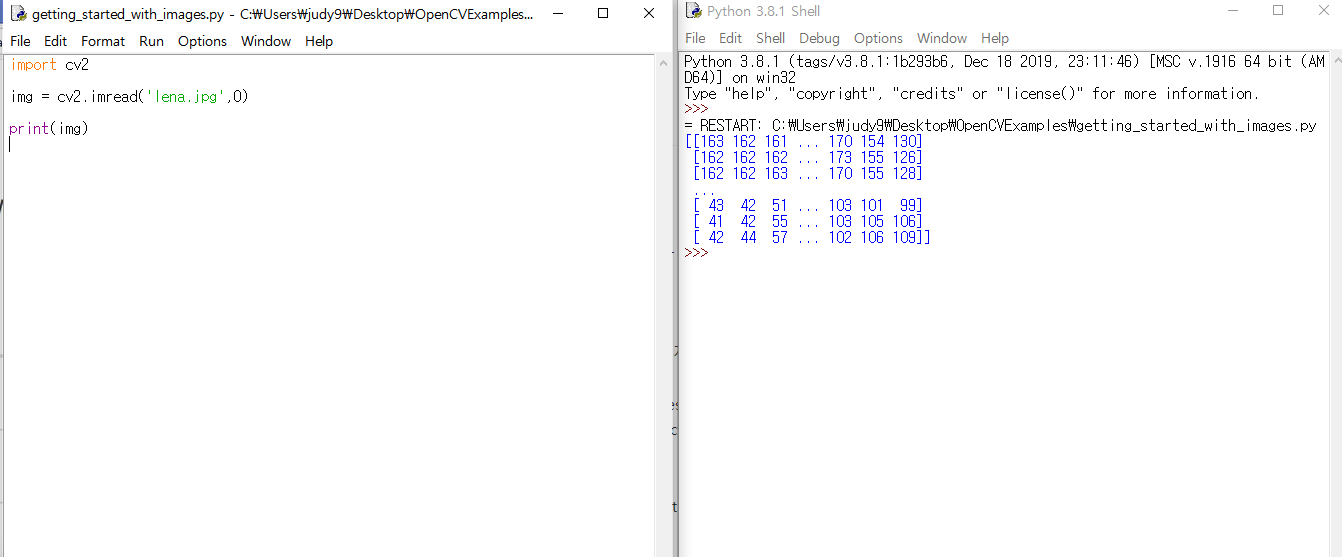Click output row '[ 42 44 57 ... 102 106 109]]'

[811, 238]
